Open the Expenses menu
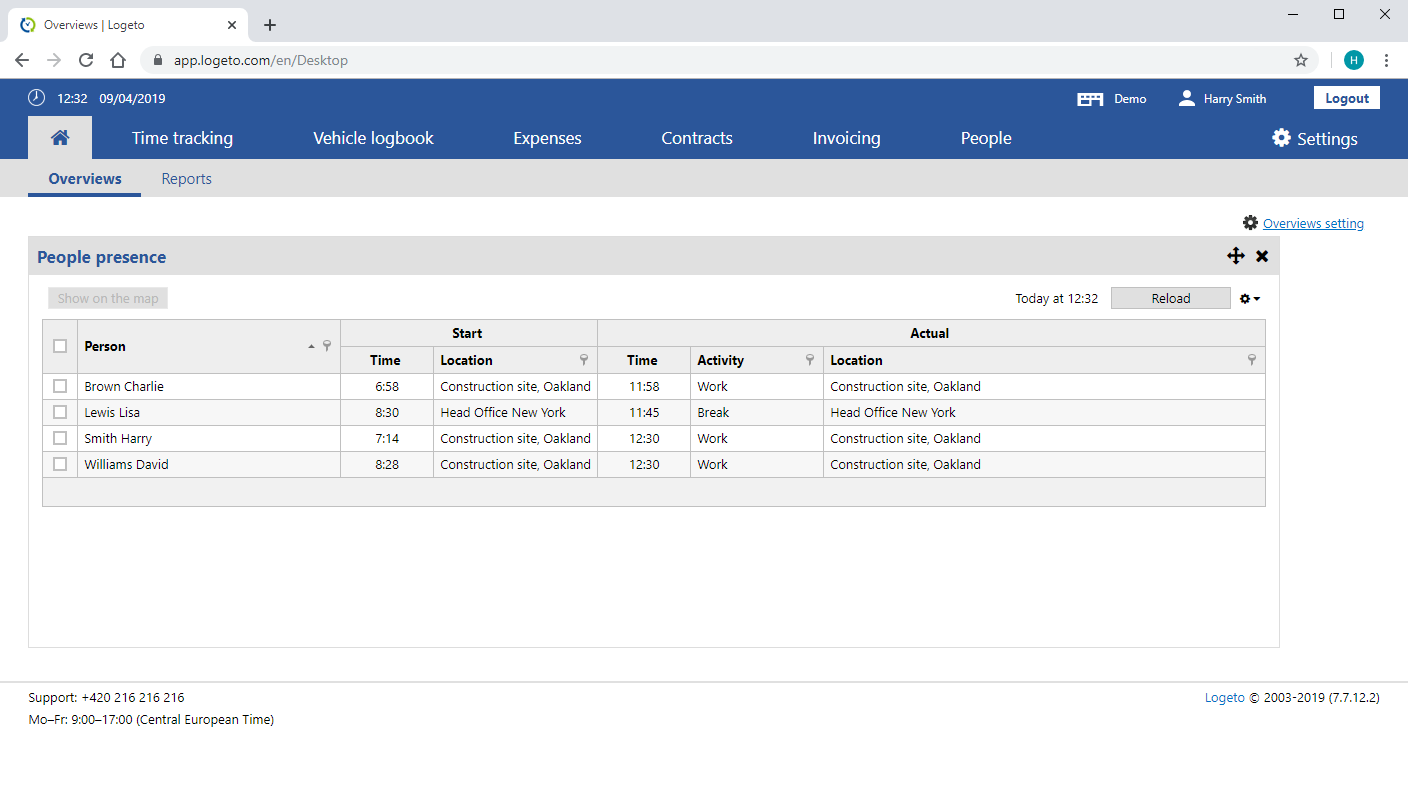 547,138
